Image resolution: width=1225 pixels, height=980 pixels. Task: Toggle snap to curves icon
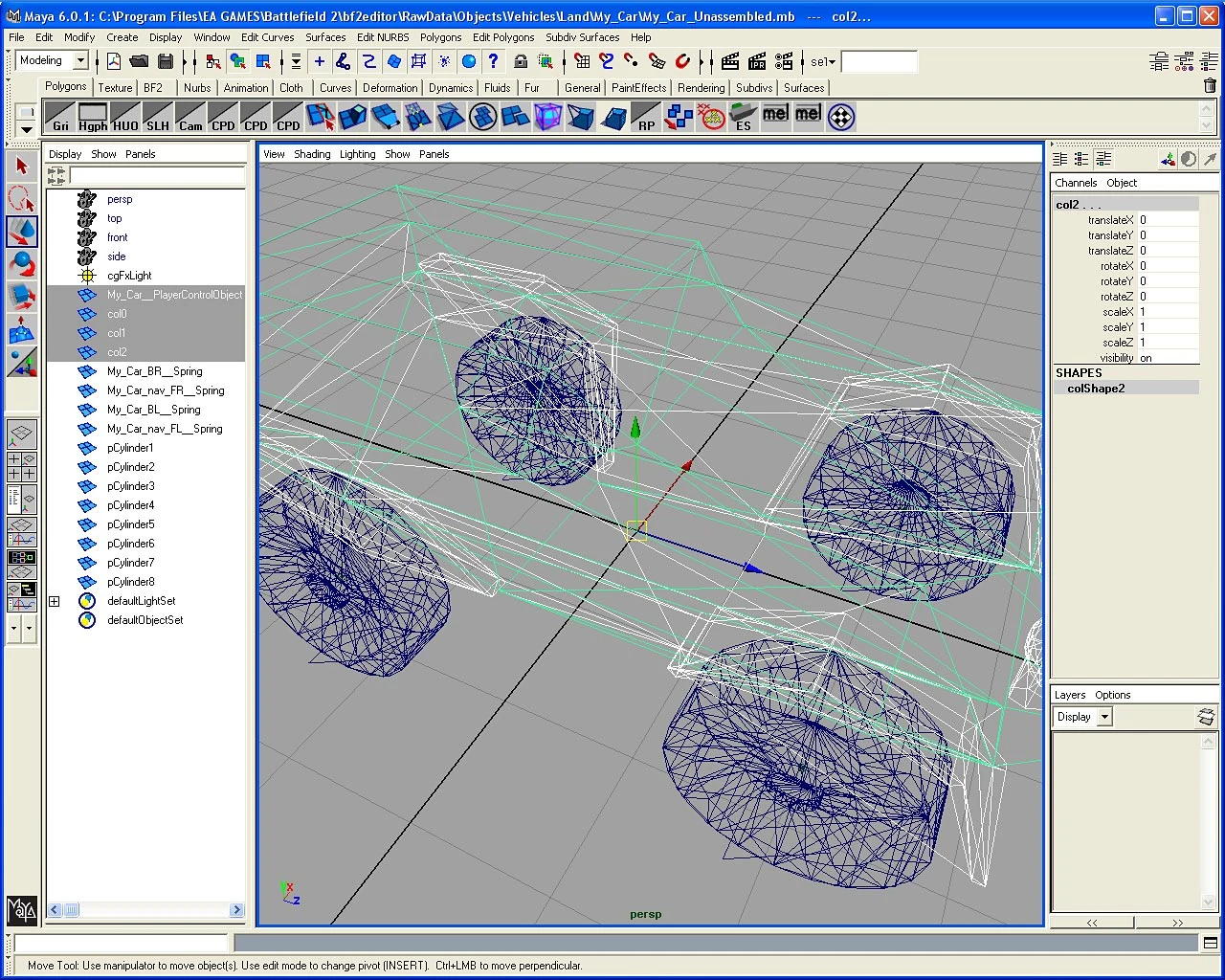607,61
